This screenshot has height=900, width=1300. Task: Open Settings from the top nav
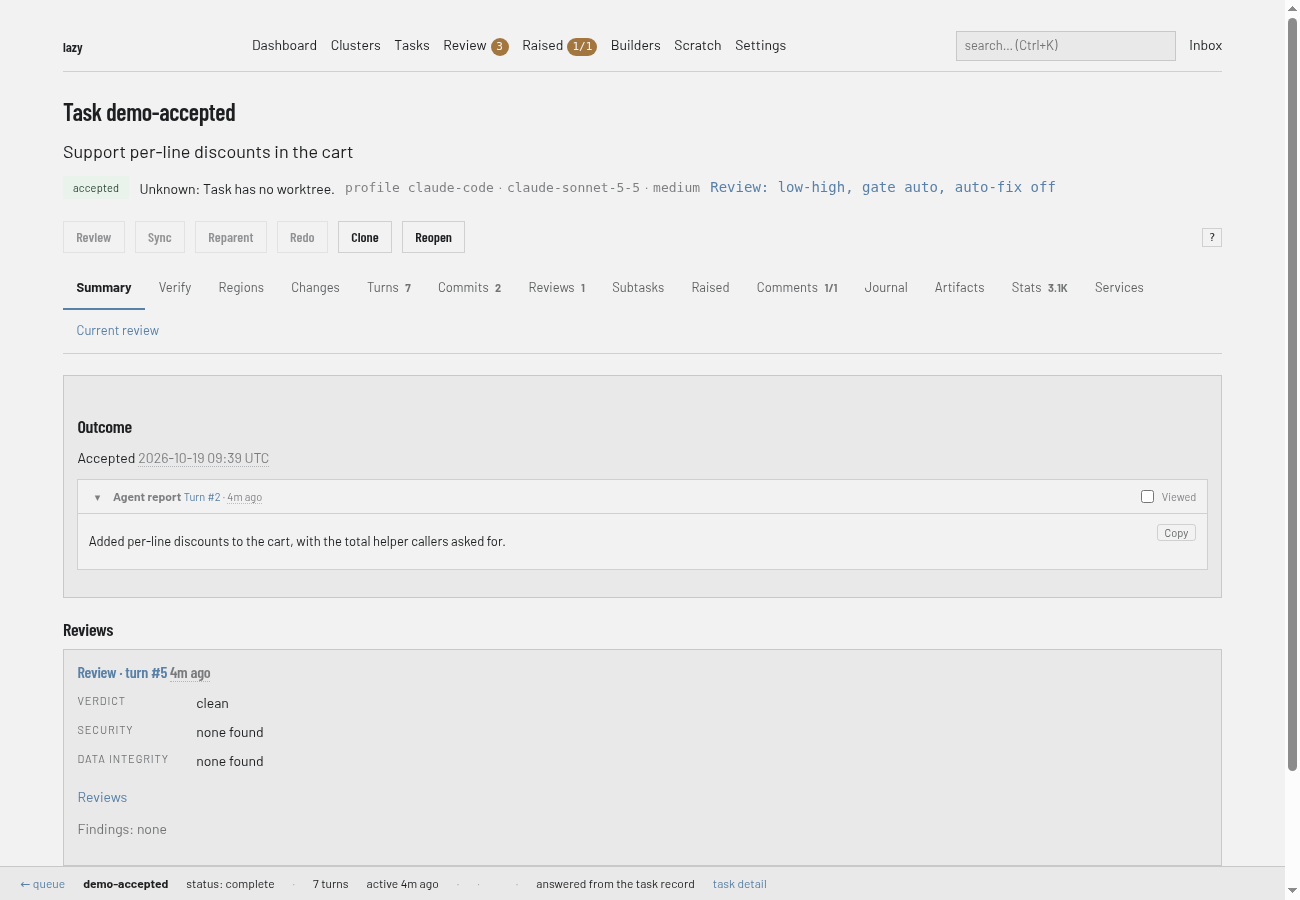[760, 45]
